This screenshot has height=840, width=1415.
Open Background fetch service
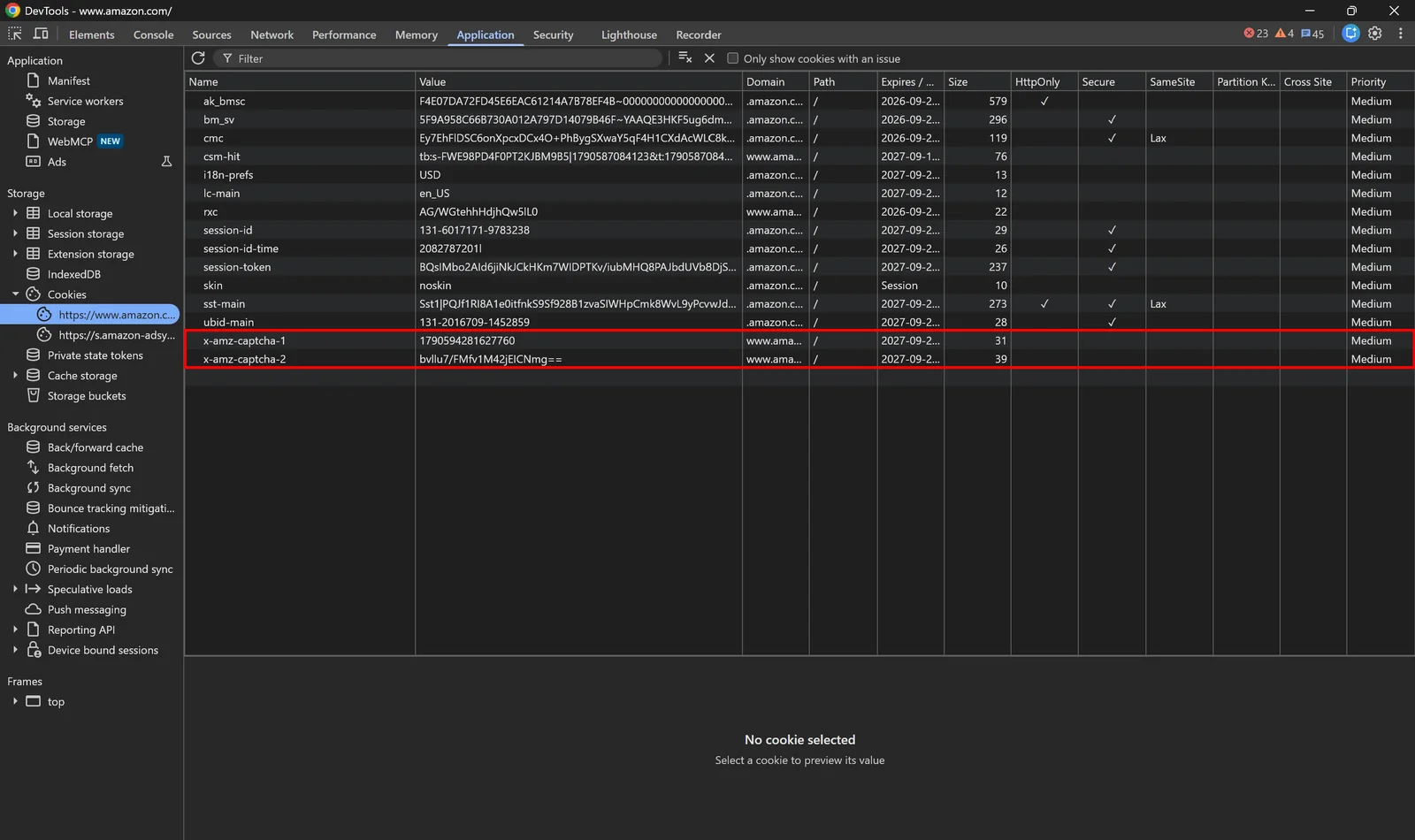click(90, 468)
